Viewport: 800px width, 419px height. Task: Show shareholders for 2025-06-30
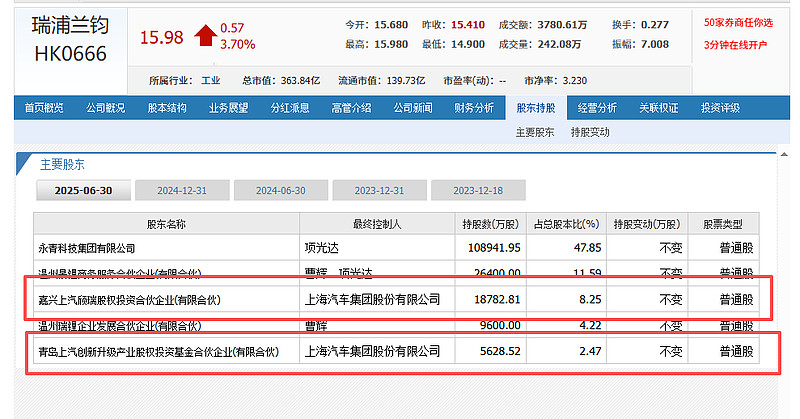click(x=83, y=190)
